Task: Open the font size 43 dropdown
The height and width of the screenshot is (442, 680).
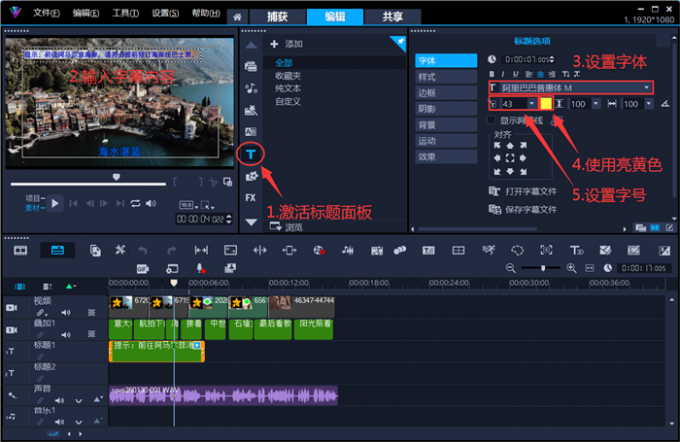Action: 532,104
